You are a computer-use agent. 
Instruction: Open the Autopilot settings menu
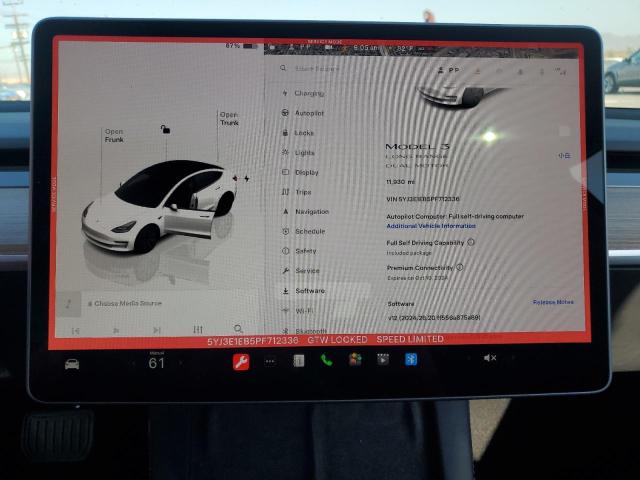pyautogui.click(x=303, y=113)
